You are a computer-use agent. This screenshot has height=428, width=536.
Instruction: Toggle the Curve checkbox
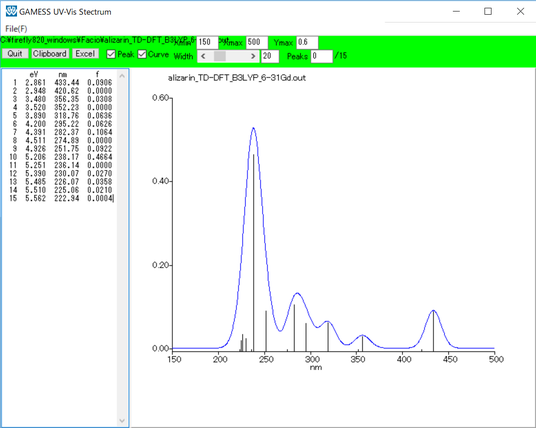[142, 54]
